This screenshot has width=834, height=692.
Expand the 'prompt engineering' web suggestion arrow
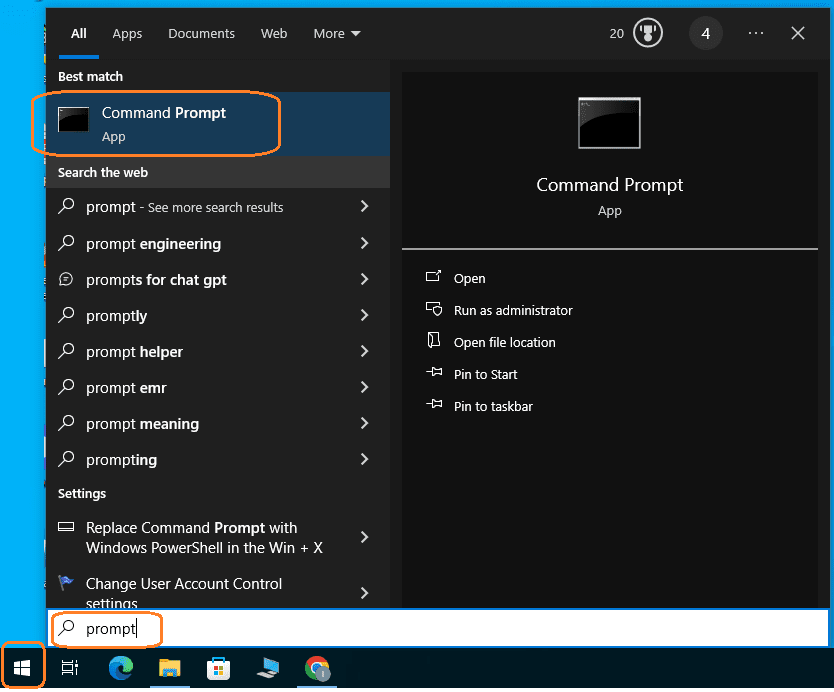pyautogui.click(x=364, y=243)
